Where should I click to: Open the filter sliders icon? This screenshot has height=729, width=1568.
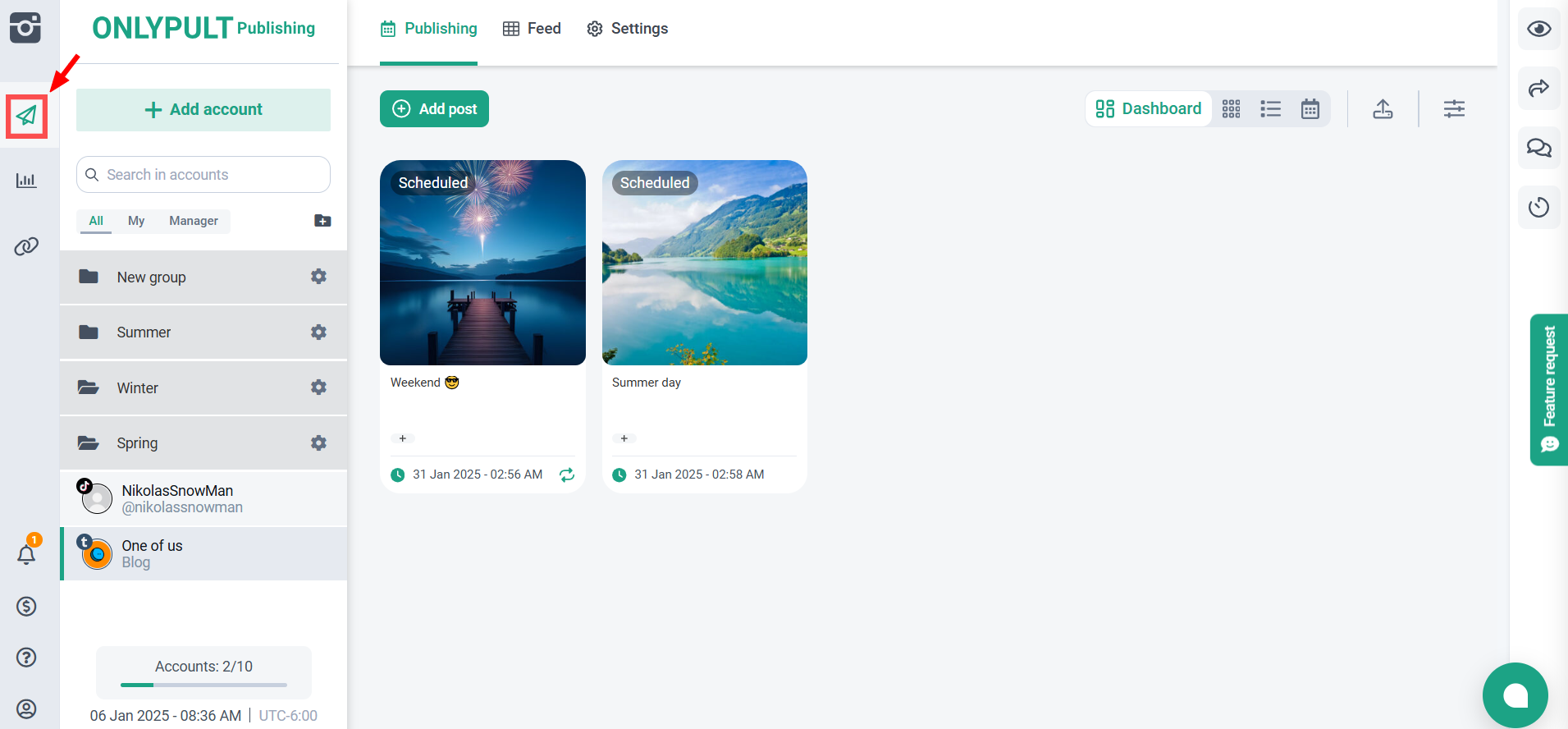[1454, 109]
